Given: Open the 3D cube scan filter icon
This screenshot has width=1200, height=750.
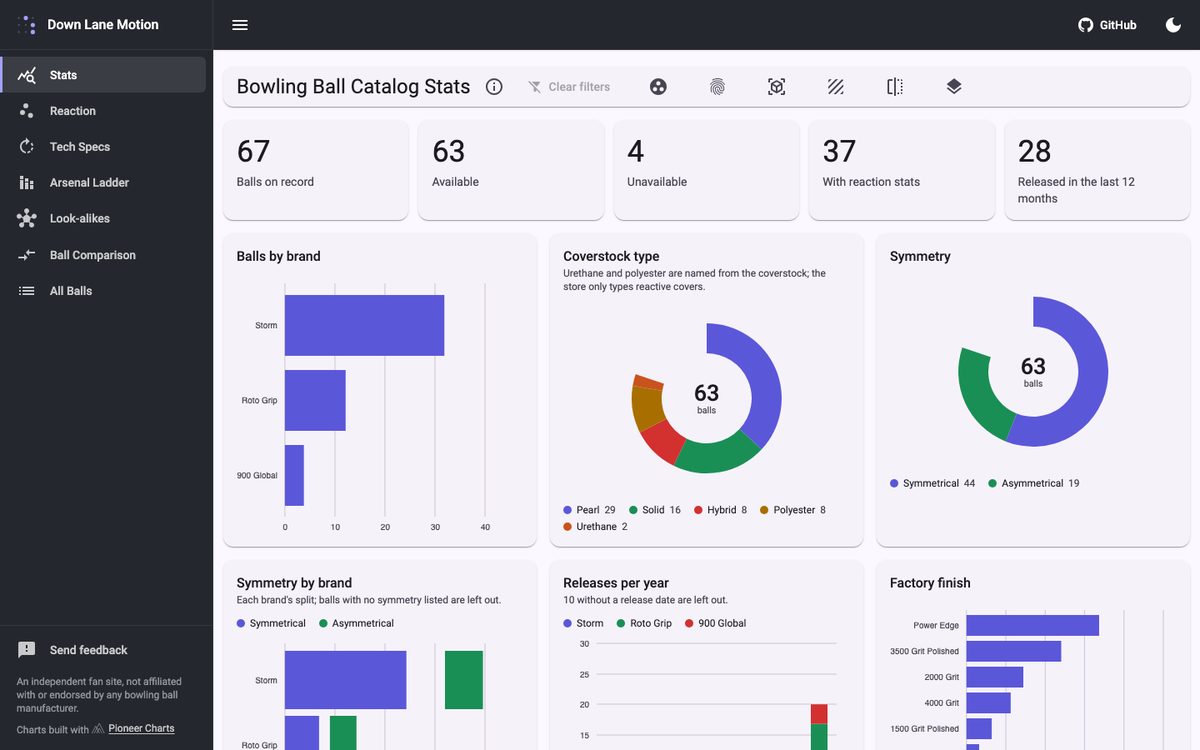Looking at the screenshot, I should (x=777, y=87).
